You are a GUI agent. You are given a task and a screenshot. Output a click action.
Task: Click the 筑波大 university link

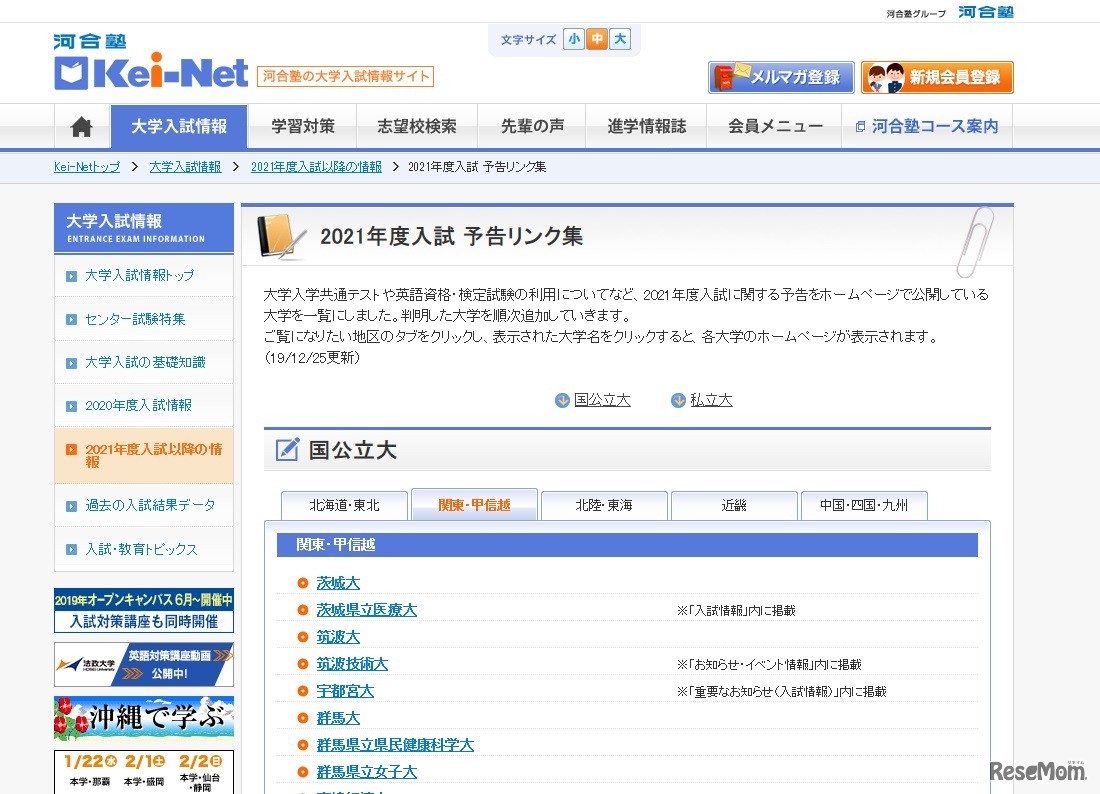pos(337,636)
